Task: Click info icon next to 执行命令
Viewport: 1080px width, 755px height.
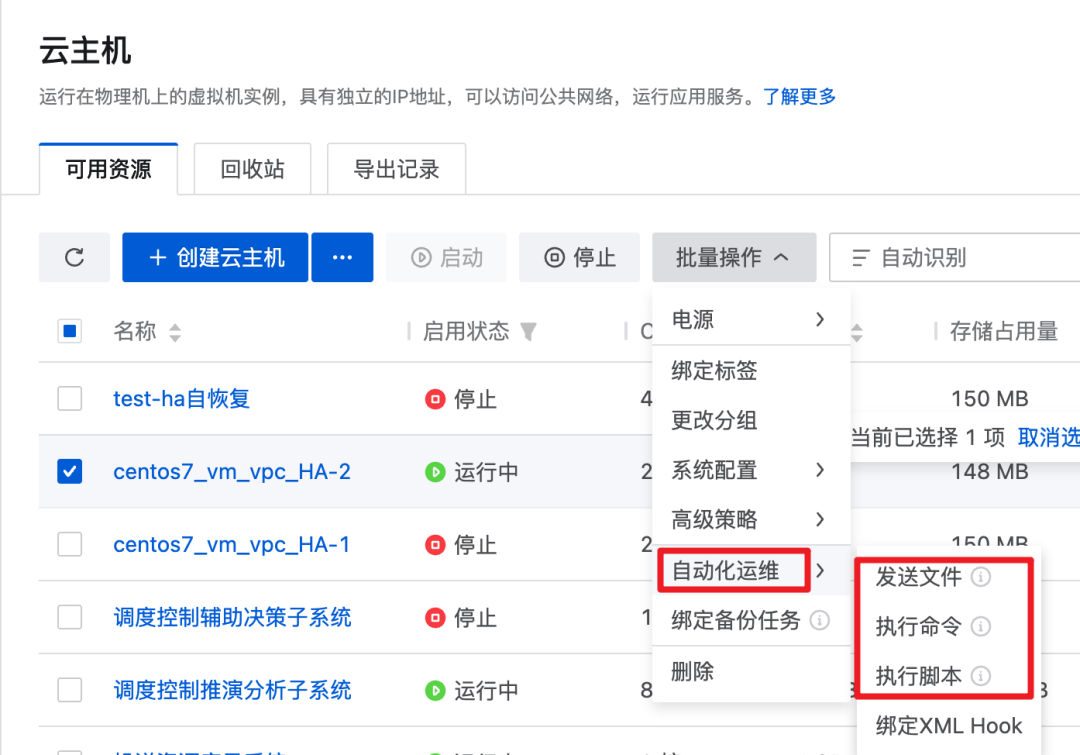Action: (x=981, y=626)
